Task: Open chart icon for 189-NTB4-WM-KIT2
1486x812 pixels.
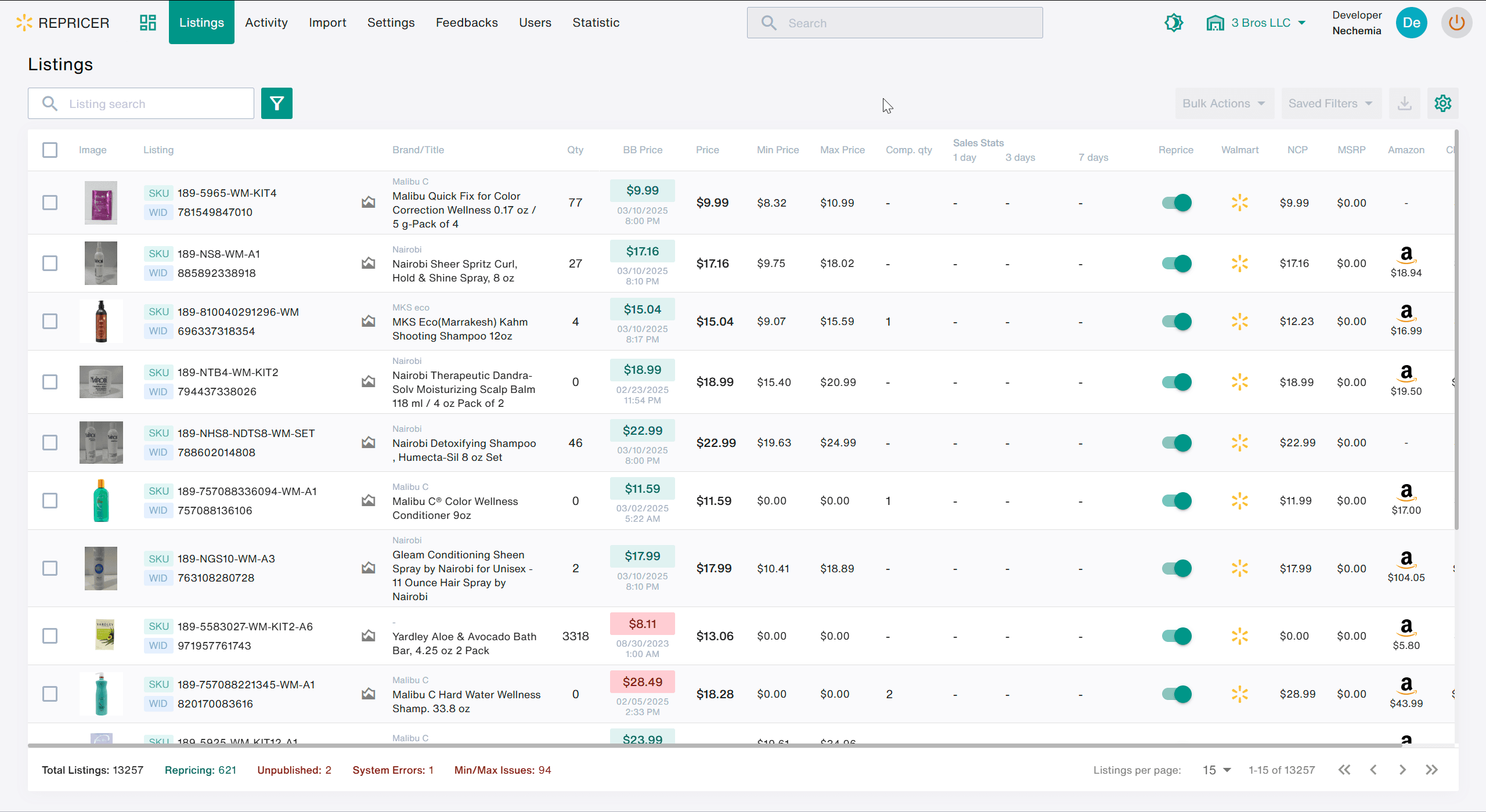Action: (x=368, y=381)
